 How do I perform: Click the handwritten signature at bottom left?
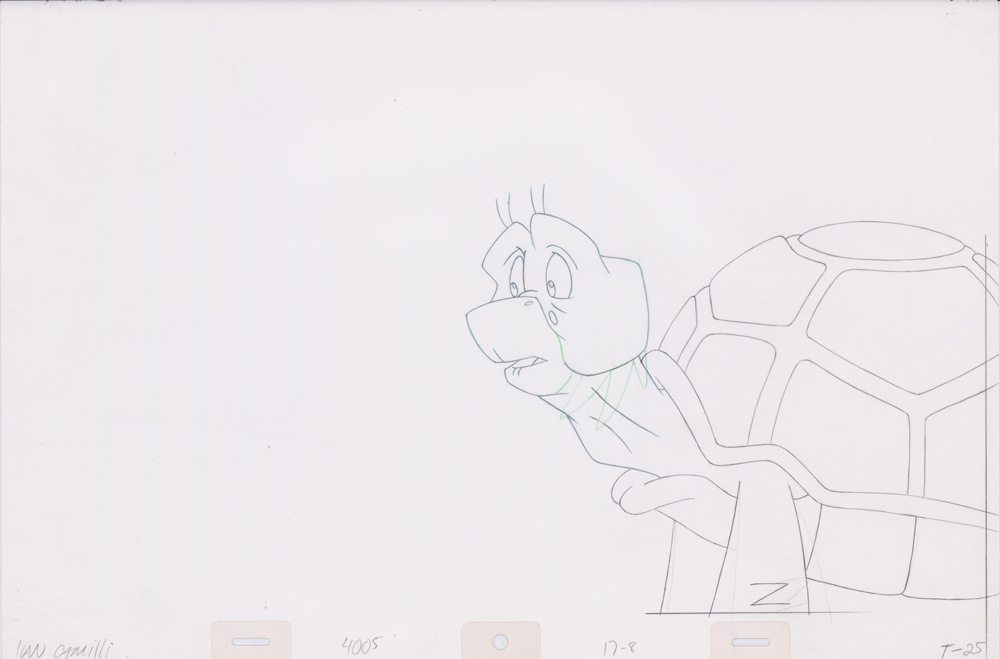pos(65,649)
